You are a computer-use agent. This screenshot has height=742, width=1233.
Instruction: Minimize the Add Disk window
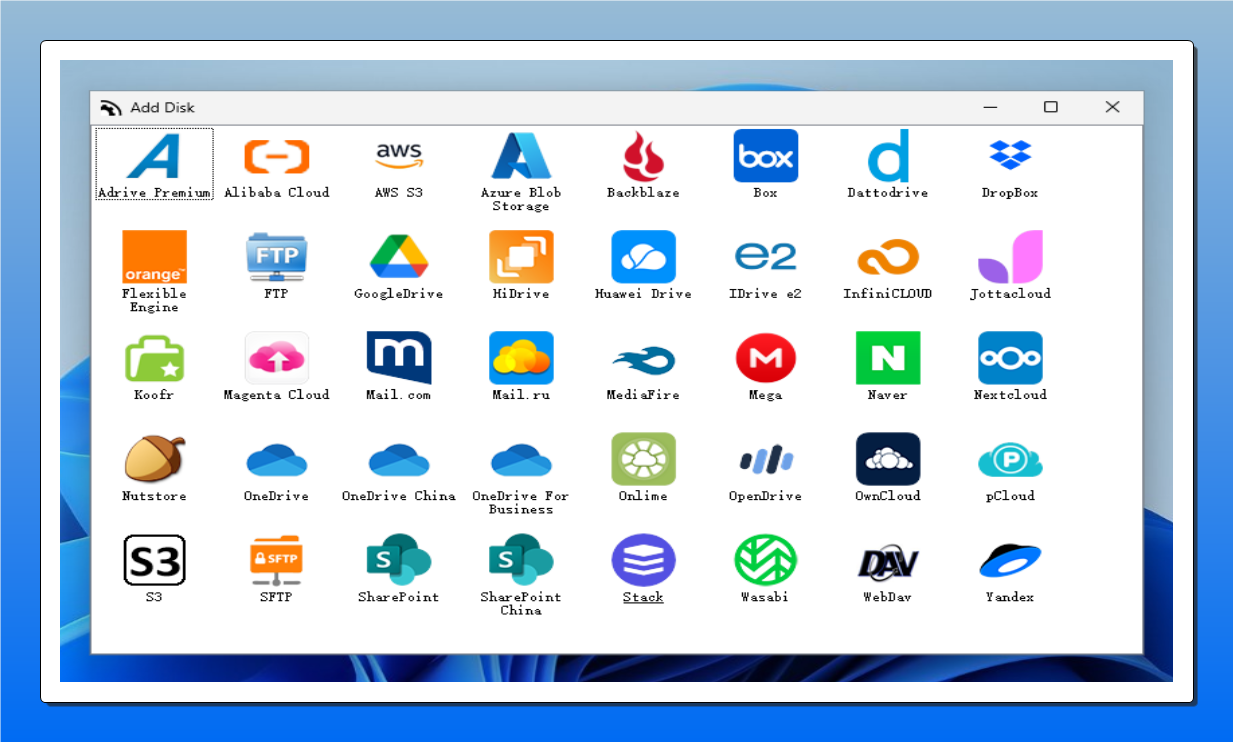[x=990, y=107]
